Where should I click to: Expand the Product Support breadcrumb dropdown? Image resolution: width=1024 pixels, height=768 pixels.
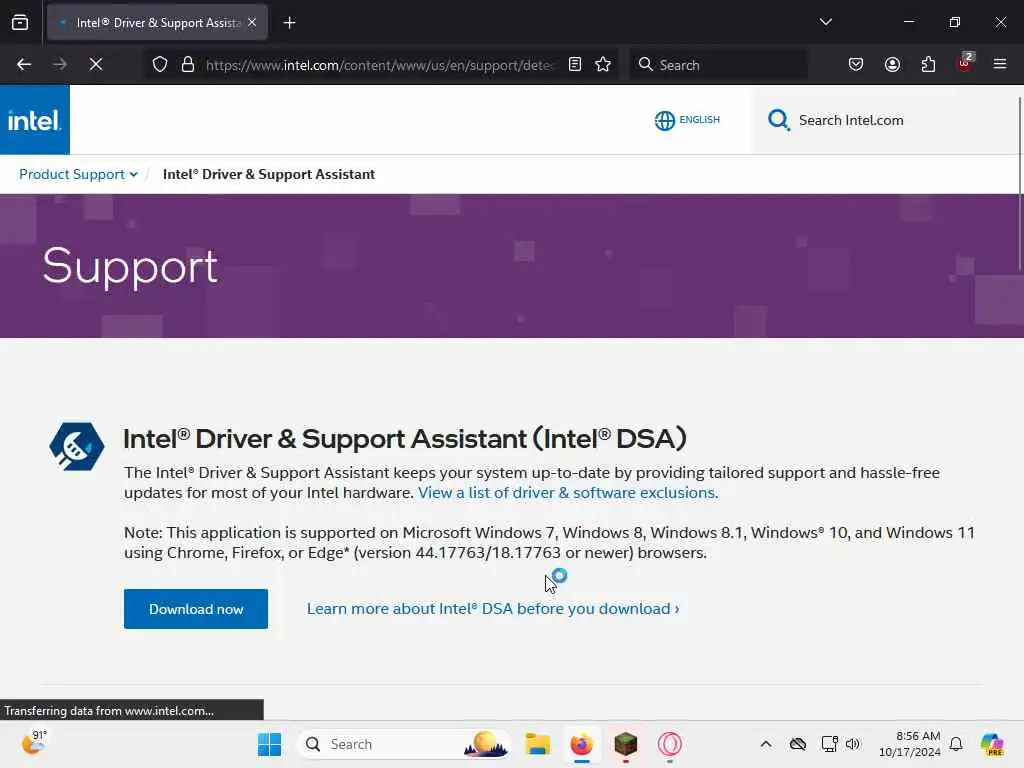[x=78, y=174]
